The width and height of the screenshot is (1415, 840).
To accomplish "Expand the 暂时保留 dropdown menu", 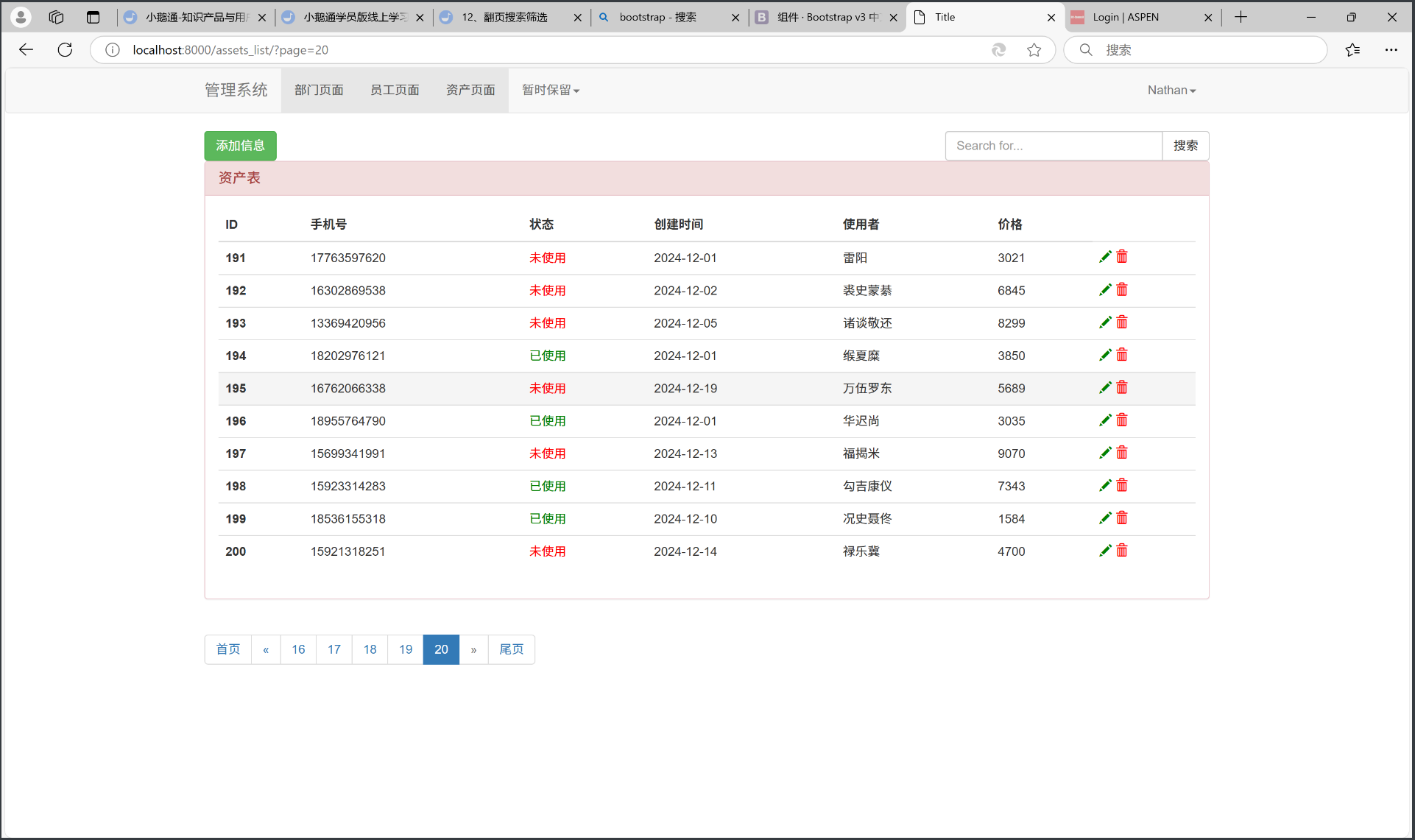I will click(x=550, y=91).
